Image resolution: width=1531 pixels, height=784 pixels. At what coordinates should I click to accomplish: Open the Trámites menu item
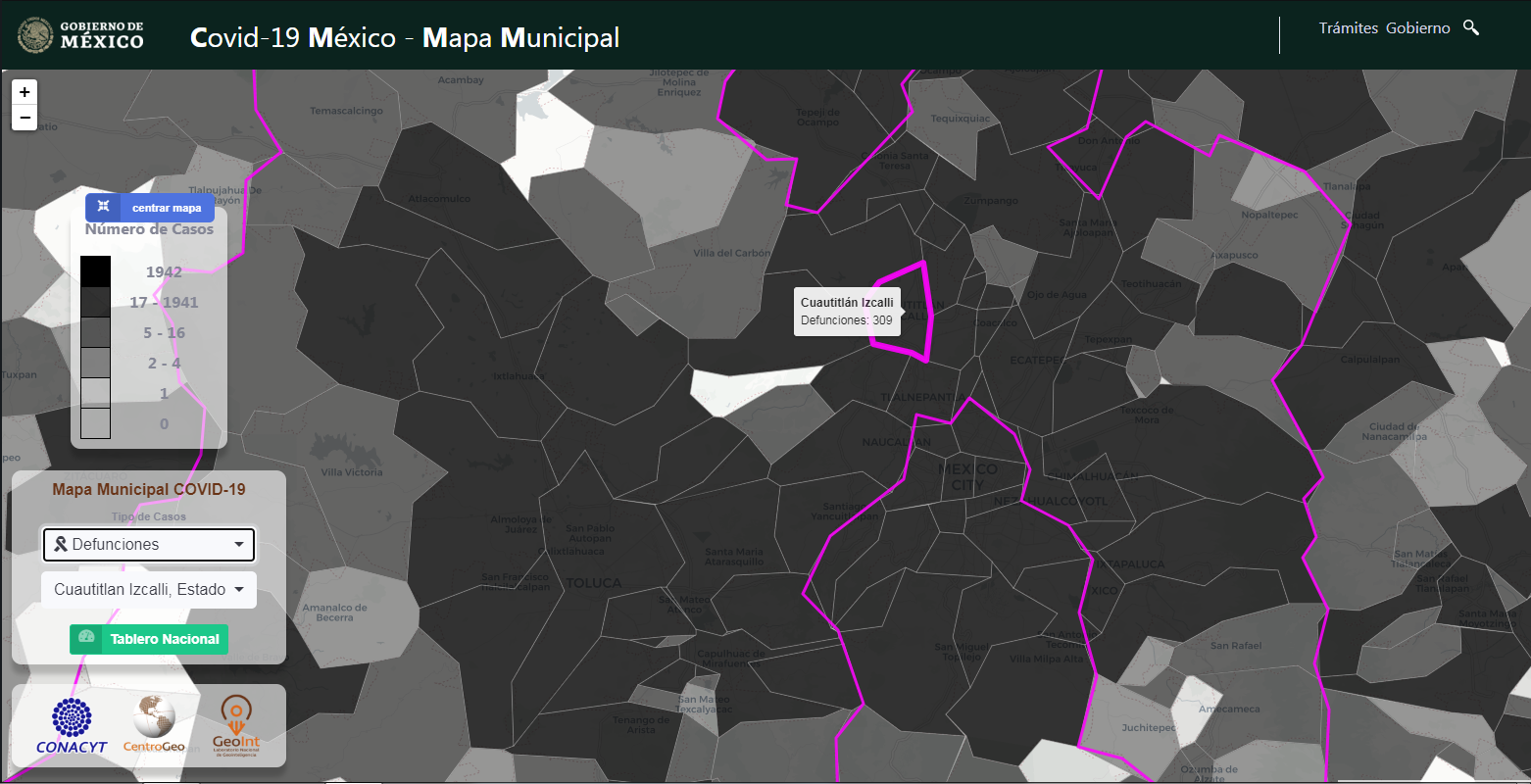tap(1348, 28)
